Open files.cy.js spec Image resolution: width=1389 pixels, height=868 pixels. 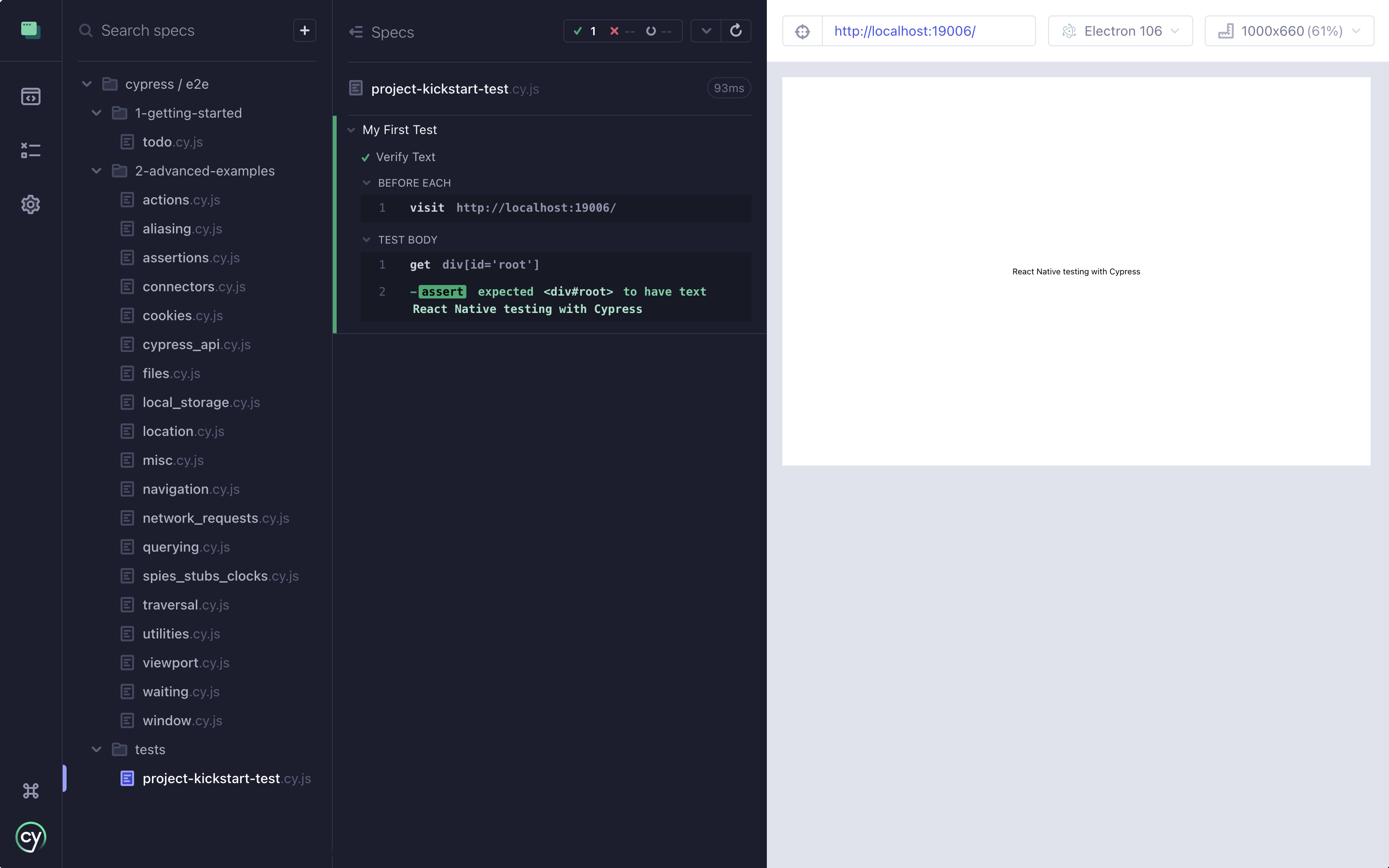coord(171,374)
